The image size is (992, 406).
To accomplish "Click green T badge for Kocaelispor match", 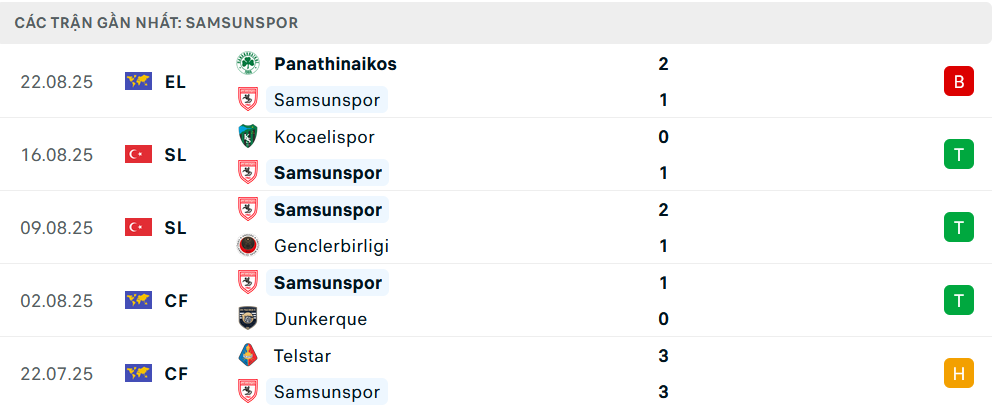I will pyautogui.click(x=958, y=155).
